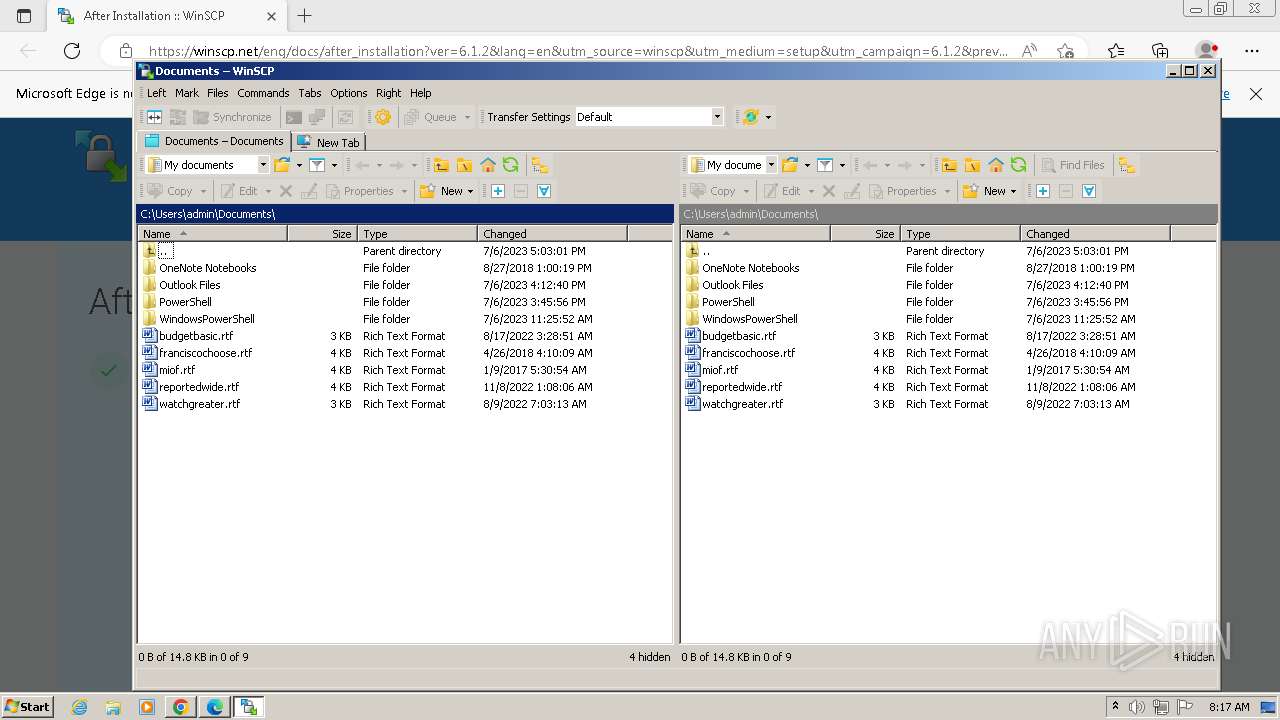Select miof.rtf in the right panel
The height and width of the screenshot is (720, 1280).
pos(720,370)
